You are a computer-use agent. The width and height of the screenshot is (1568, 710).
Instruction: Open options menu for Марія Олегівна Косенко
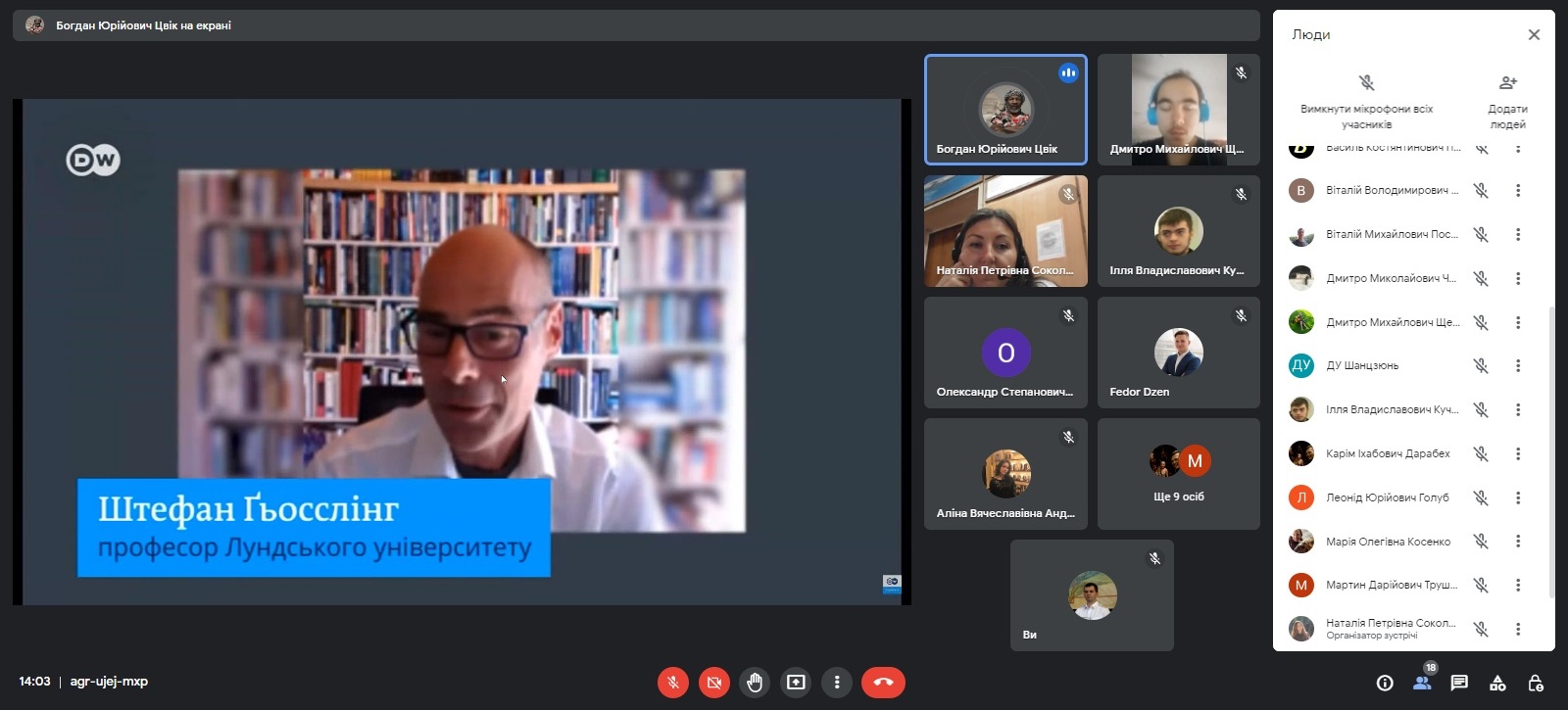coord(1518,542)
